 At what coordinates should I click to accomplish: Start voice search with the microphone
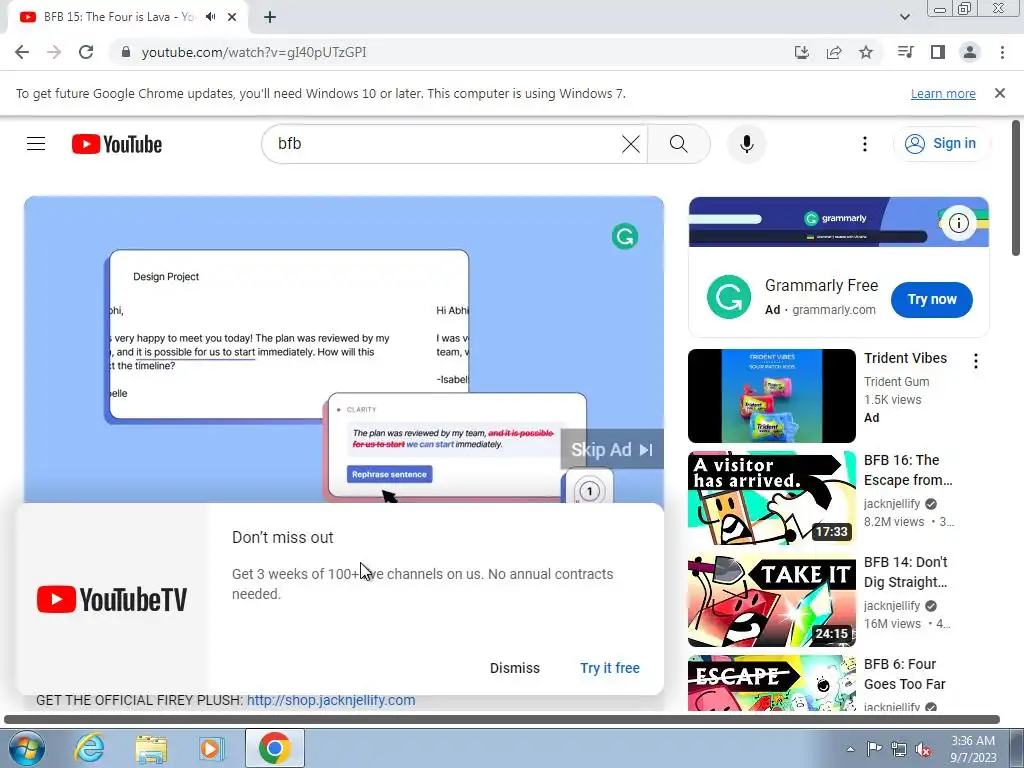[746, 144]
